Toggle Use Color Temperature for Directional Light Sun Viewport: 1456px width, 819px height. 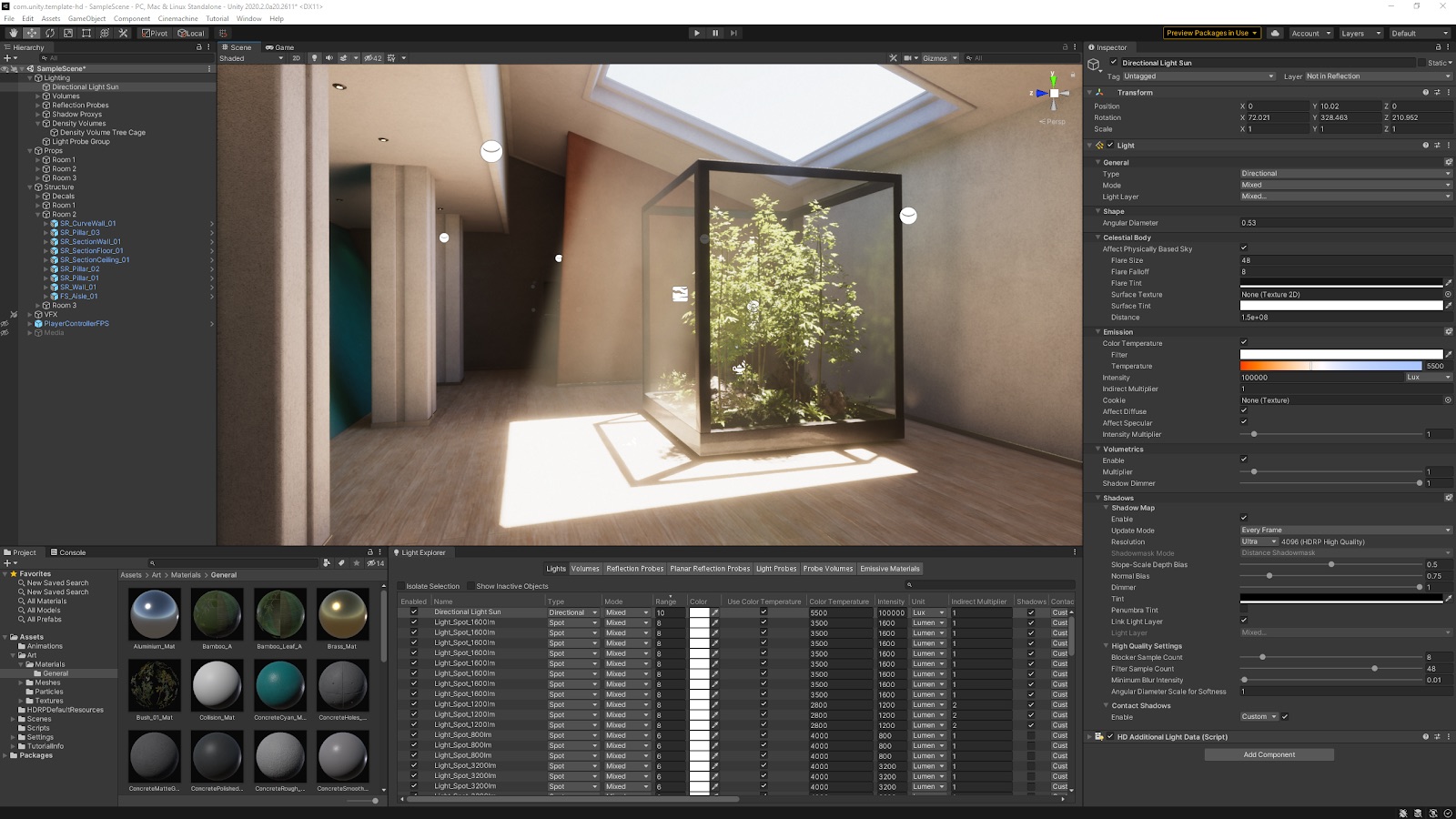764,612
